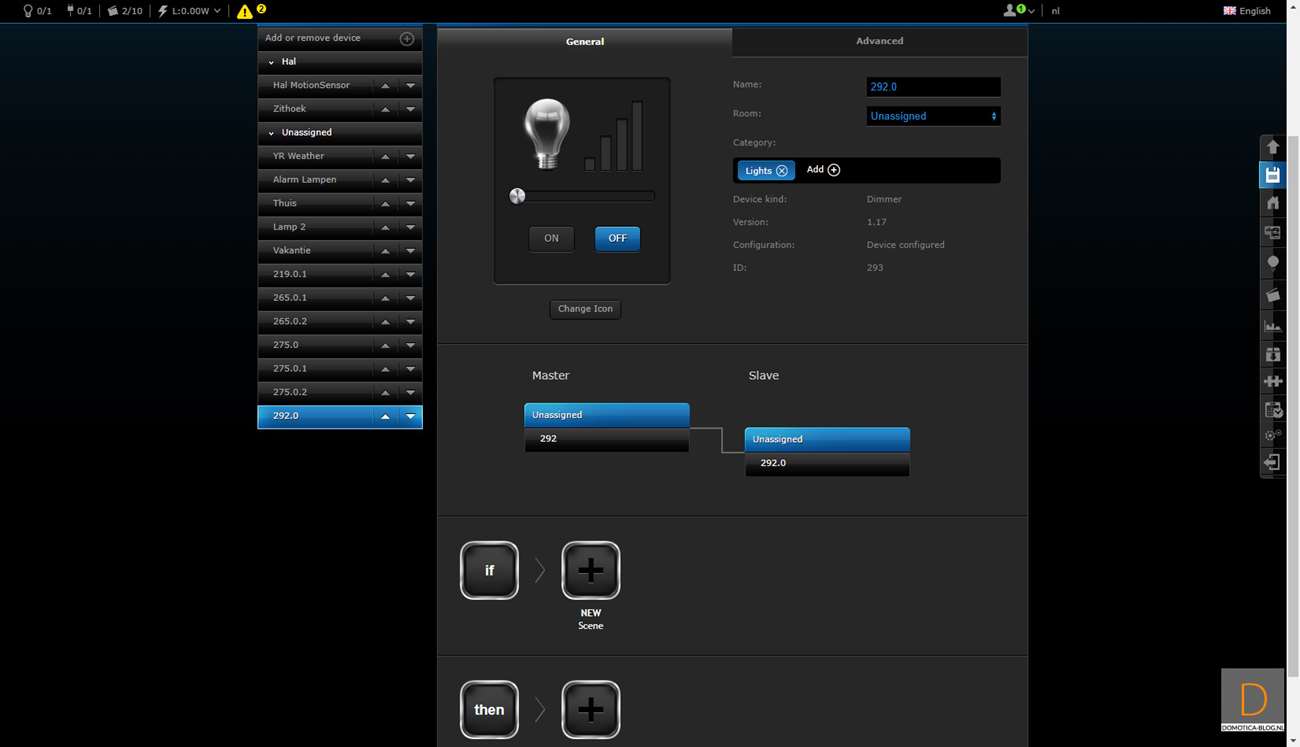Turn the dimmer ON
Screen dimensions: 1300x747
tap(551, 239)
